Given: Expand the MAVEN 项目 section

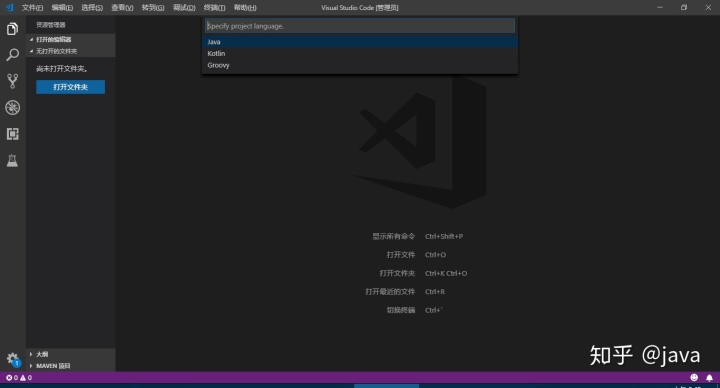Looking at the screenshot, I should [x=71, y=366].
